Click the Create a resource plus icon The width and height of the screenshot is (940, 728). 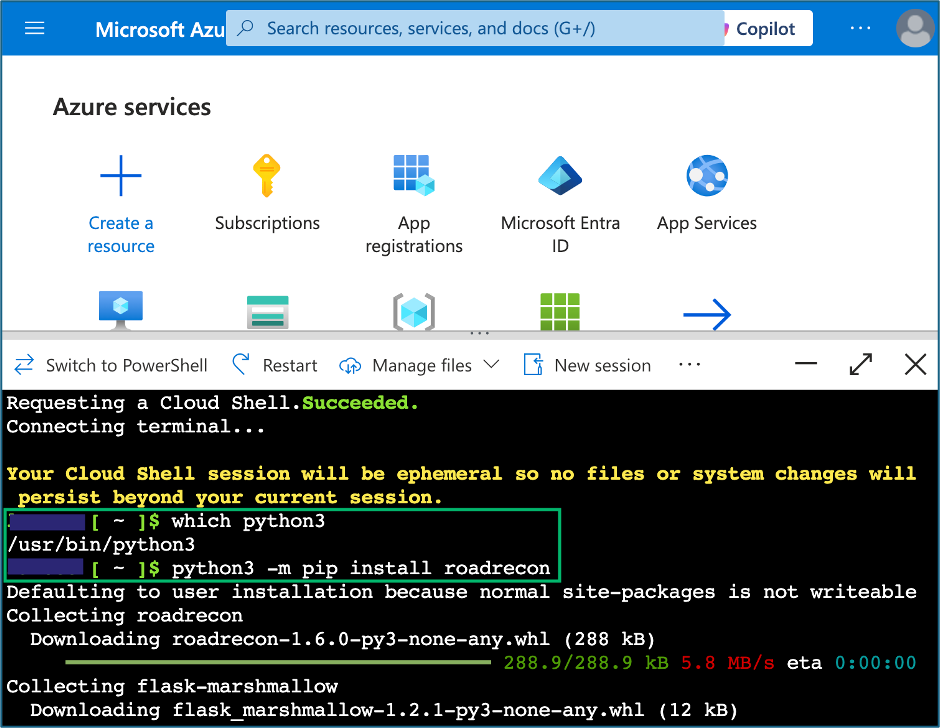point(120,176)
